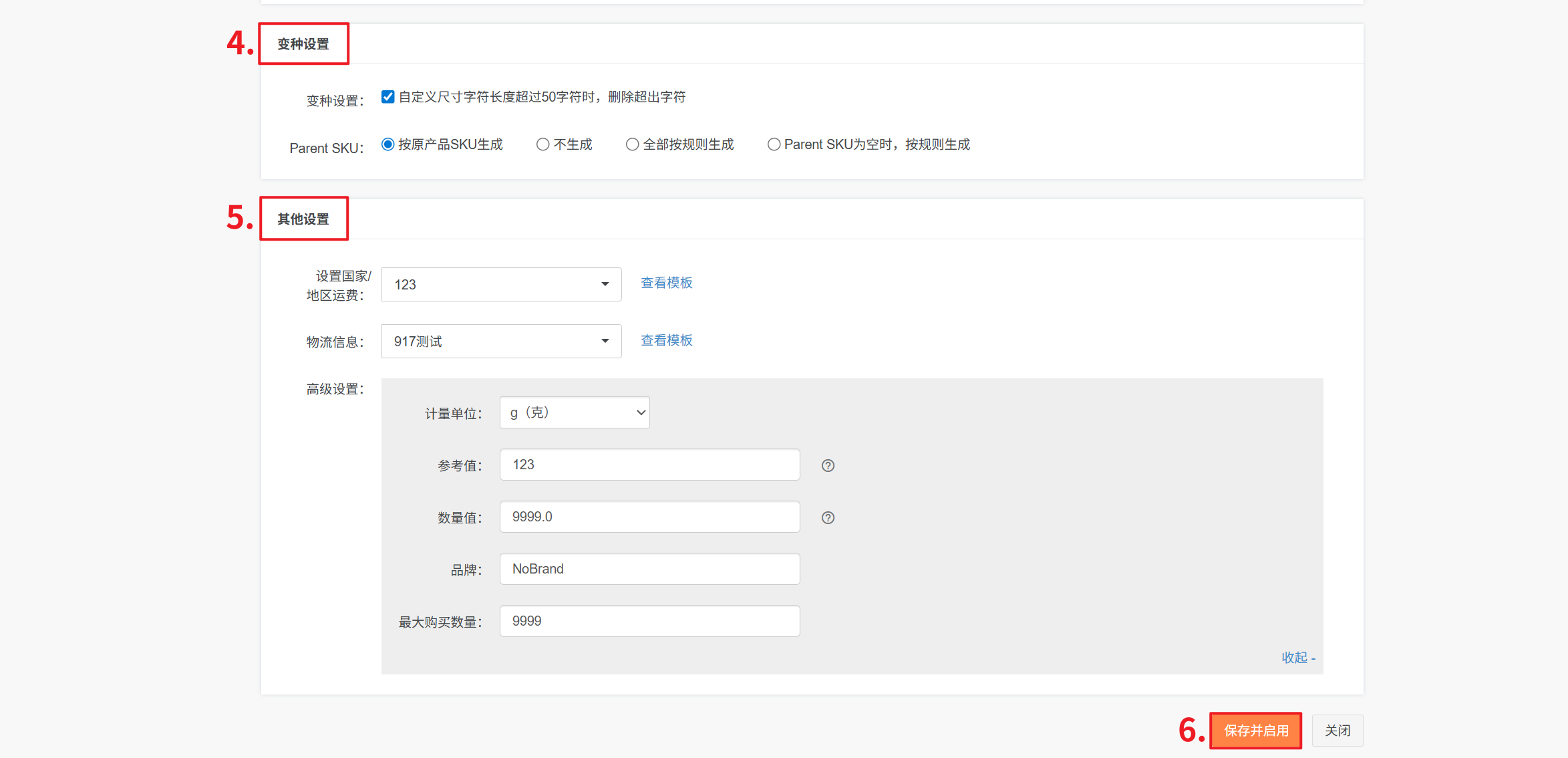This screenshot has height=758, width=1568.
Task: Click the 变种设置 section header
Action: (303, 44)
